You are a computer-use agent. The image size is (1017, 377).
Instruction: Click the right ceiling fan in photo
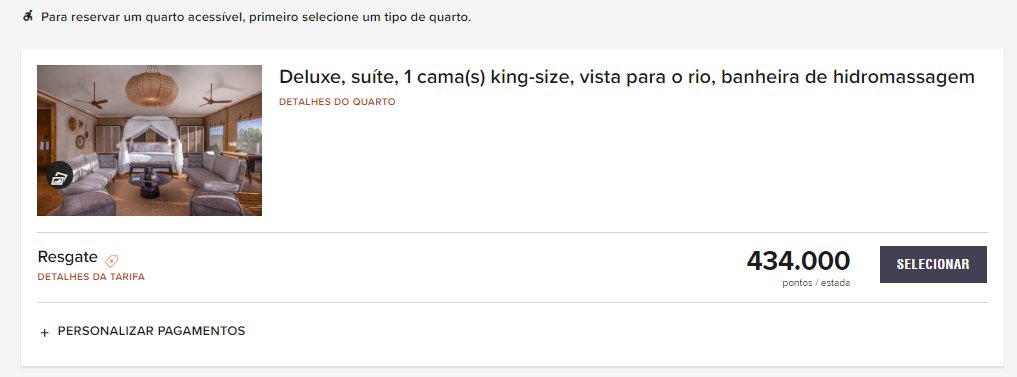[x=216, y=96]
